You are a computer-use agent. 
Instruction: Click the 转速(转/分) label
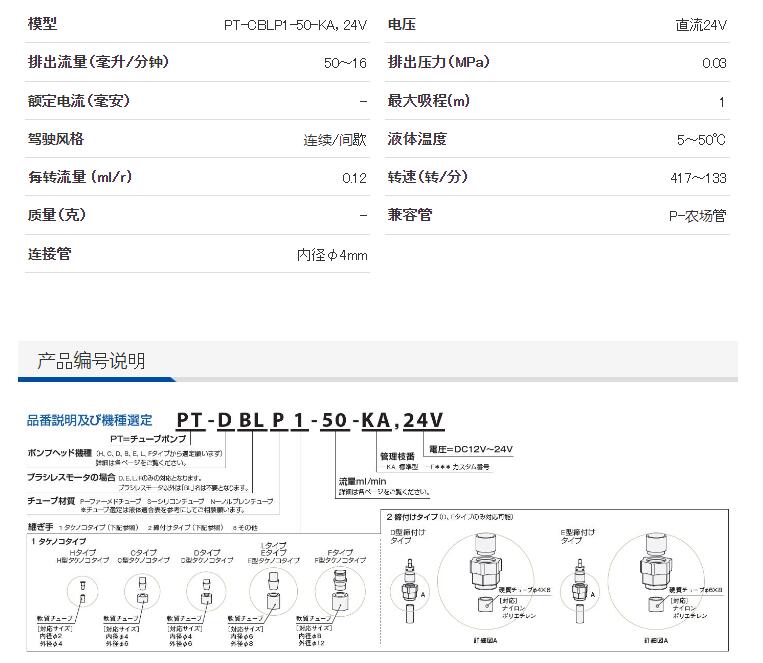point(428,177)
